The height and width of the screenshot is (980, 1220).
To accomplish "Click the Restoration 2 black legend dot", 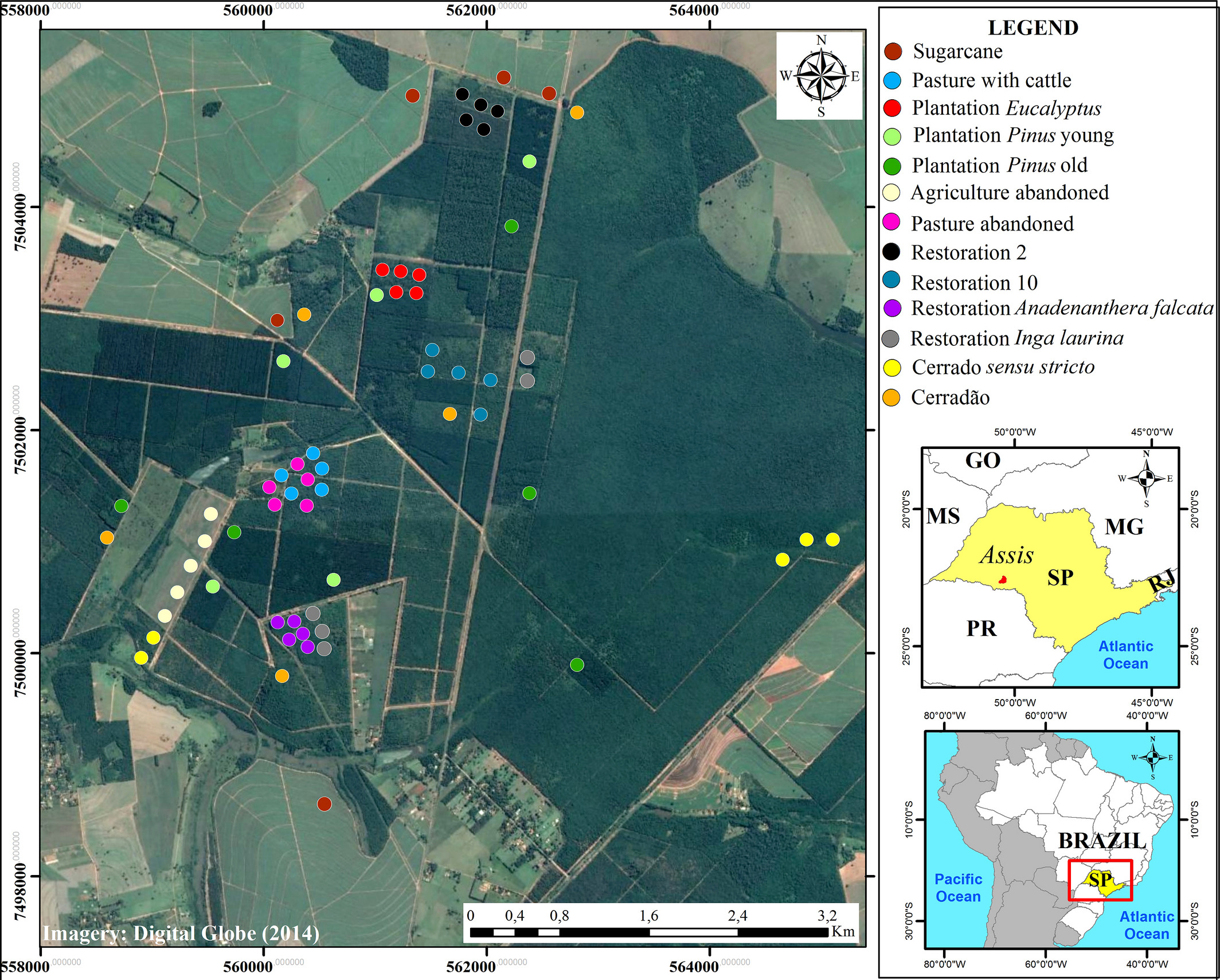I will click(891, 252).
